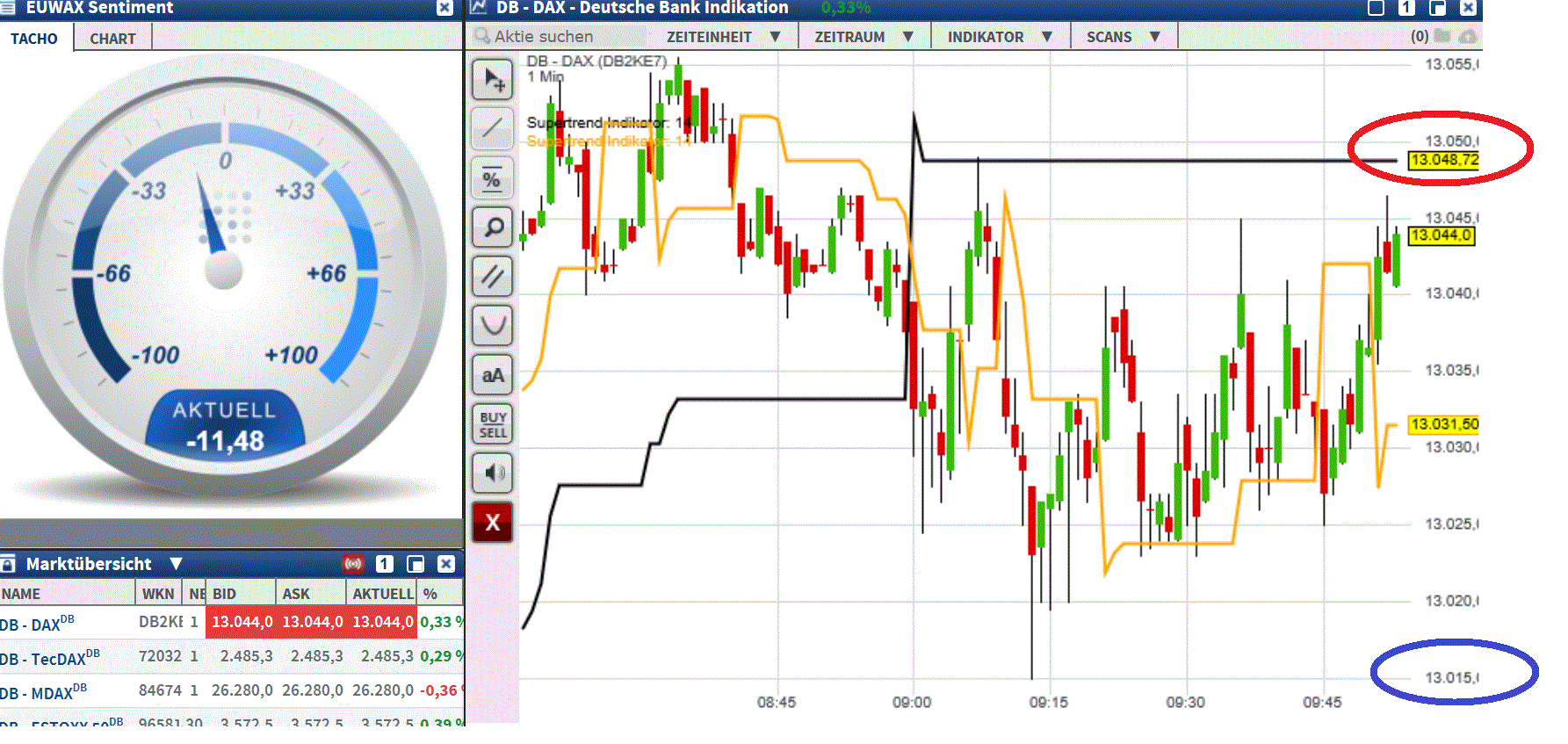The width and height of the screenshot is (1568, 744).
Task: Click the 08:45 time axis label
Action: (777, 703)
